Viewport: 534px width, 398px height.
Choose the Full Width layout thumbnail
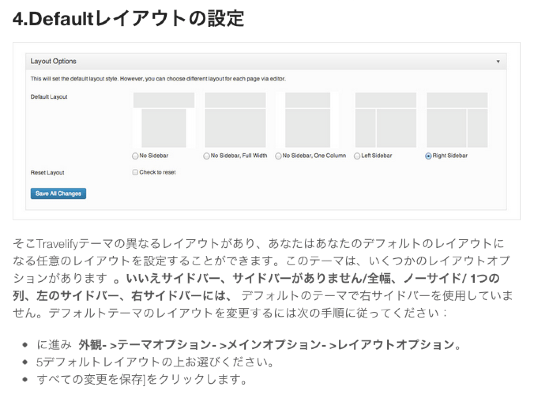pos(235,120)
